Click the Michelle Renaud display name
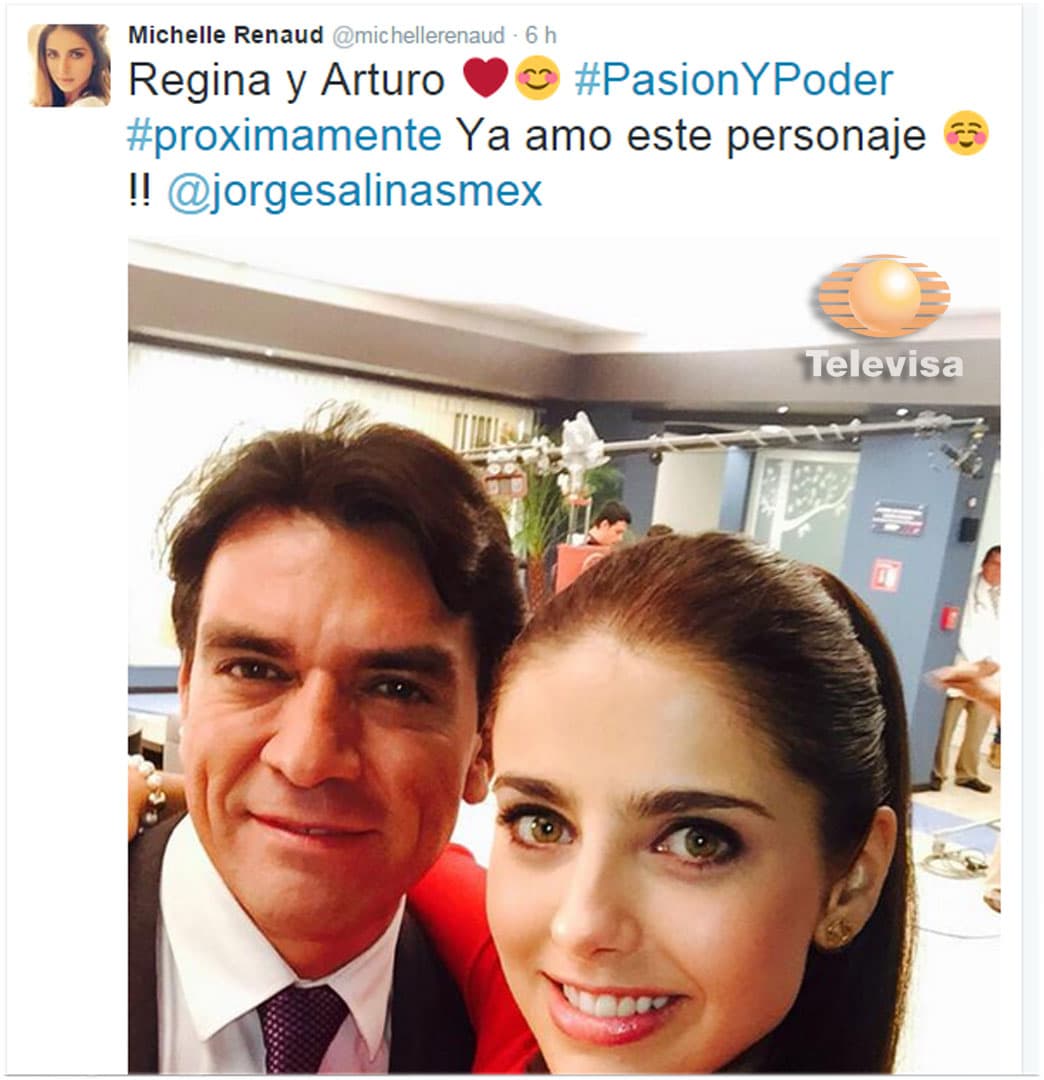Image resolution: width=1044 pixels, height=1080 pixels. point(226,35)
